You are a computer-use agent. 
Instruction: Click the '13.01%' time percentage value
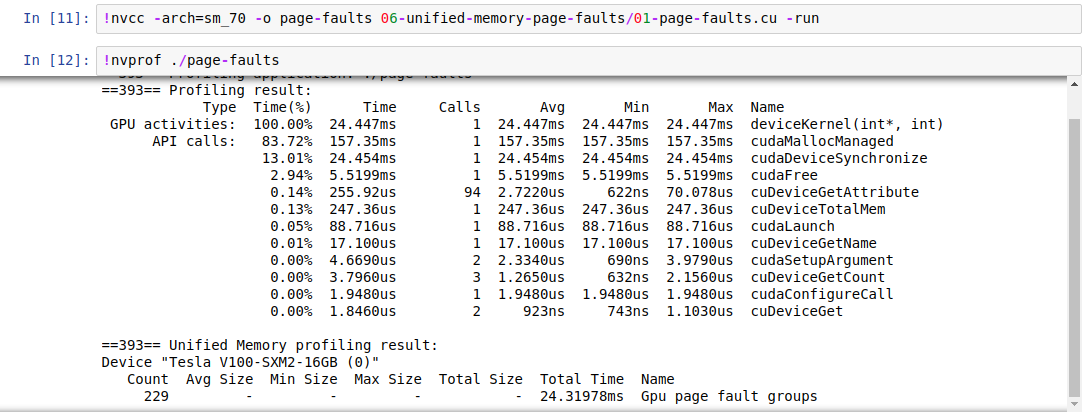click(x=287, y=159)
